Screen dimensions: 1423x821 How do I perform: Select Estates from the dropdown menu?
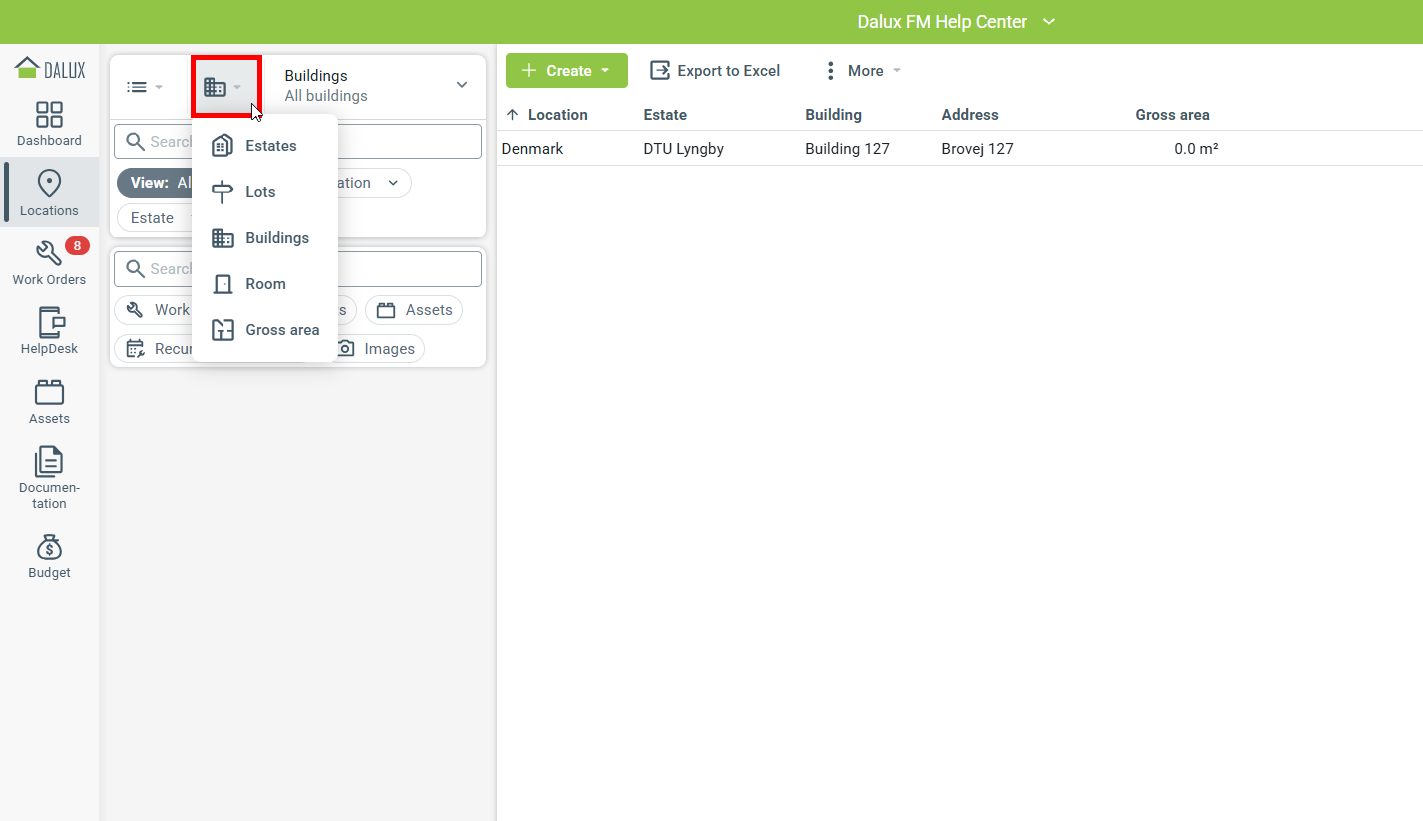(270, 146)
